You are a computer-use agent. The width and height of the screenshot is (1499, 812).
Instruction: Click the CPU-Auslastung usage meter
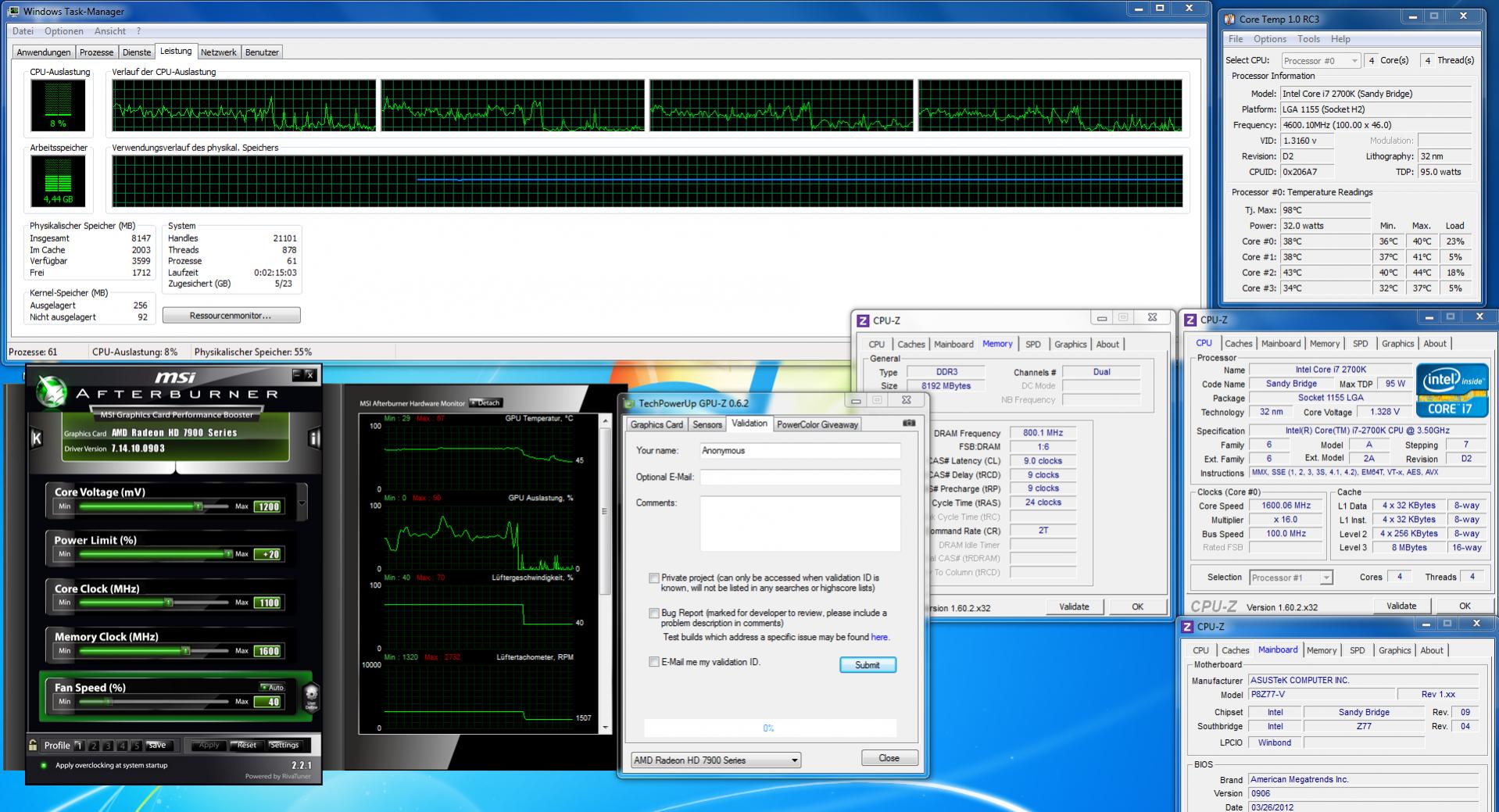pyautogui.click(x=58, y=105)
